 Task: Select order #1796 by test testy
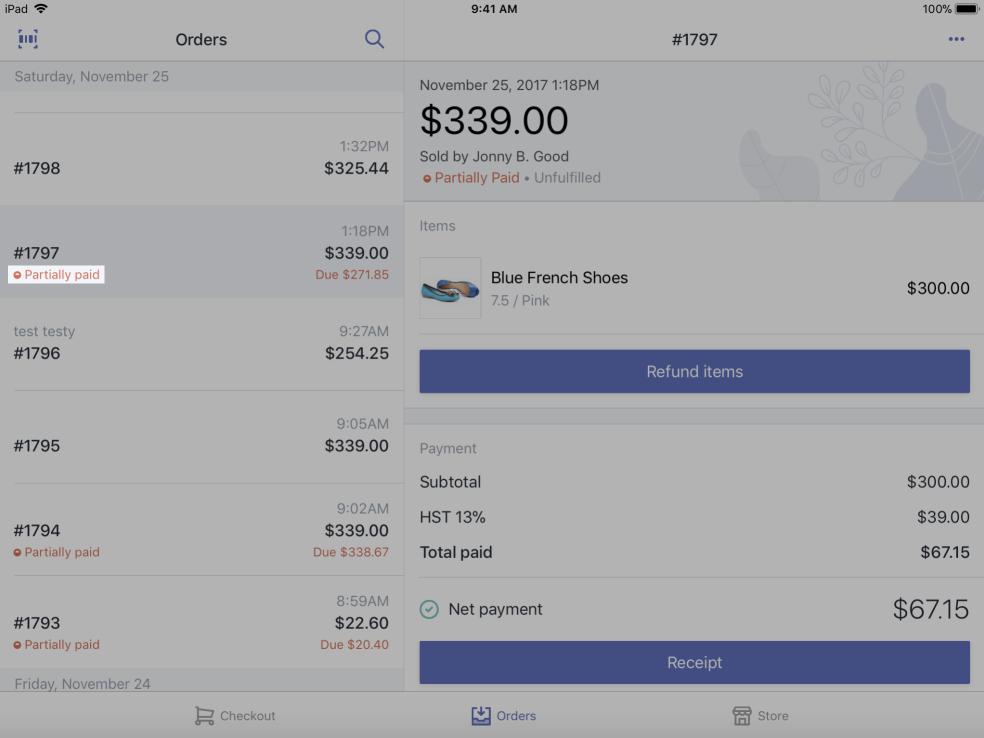click(x=201, y=343)
